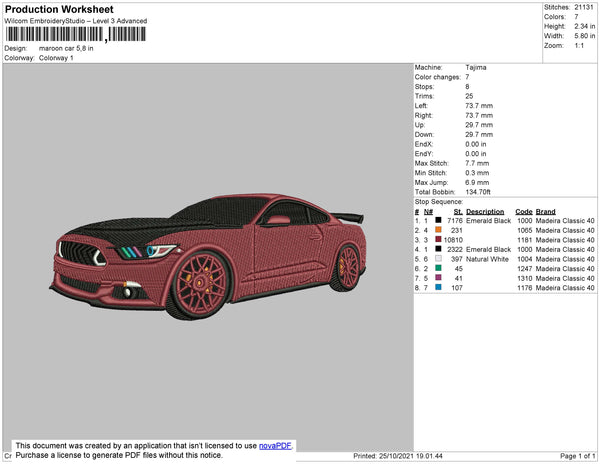Click the thread code '1181'
600x464 pixels.
point(525,240)
